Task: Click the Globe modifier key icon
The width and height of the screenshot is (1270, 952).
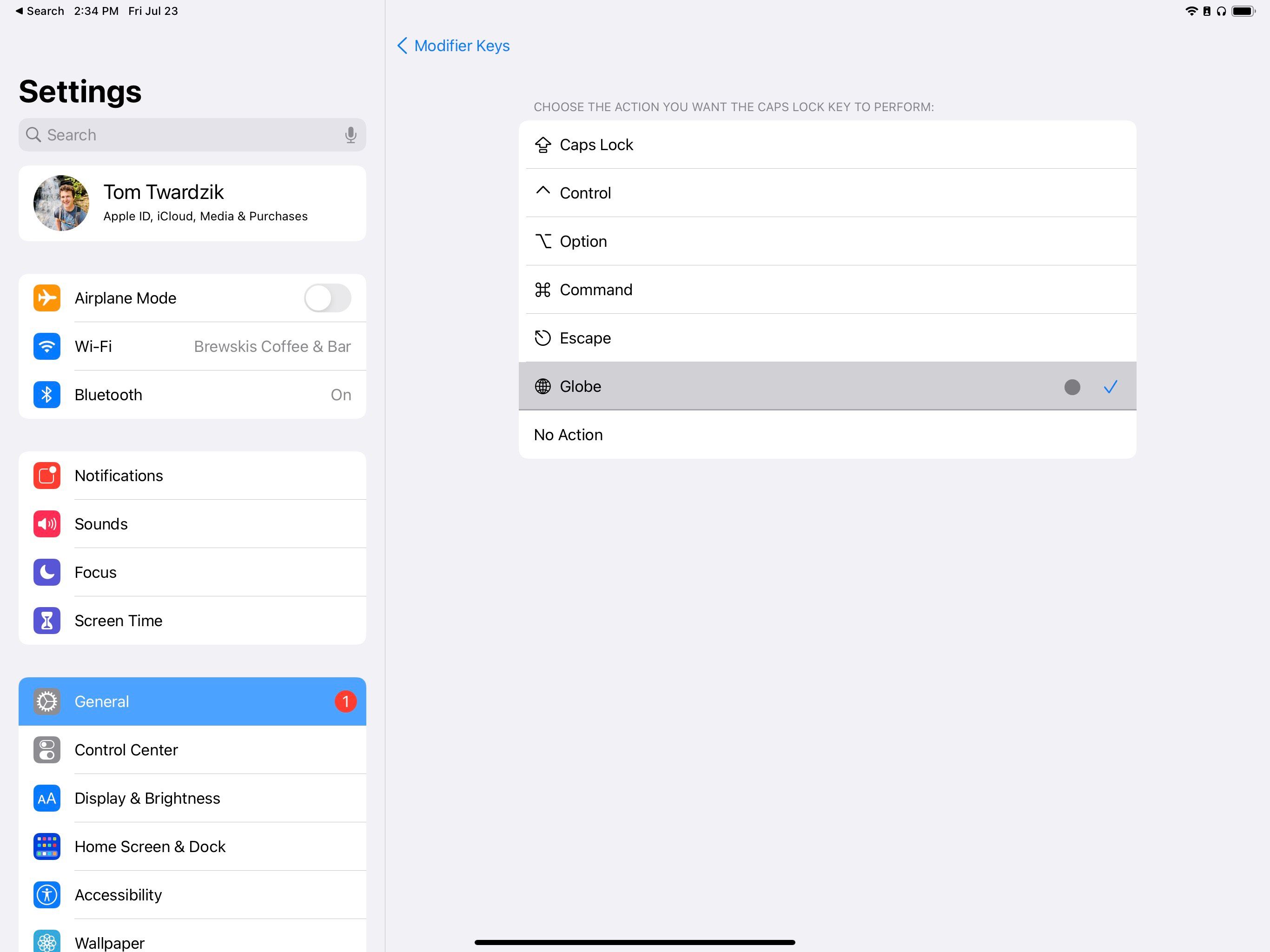Action: 541,386
